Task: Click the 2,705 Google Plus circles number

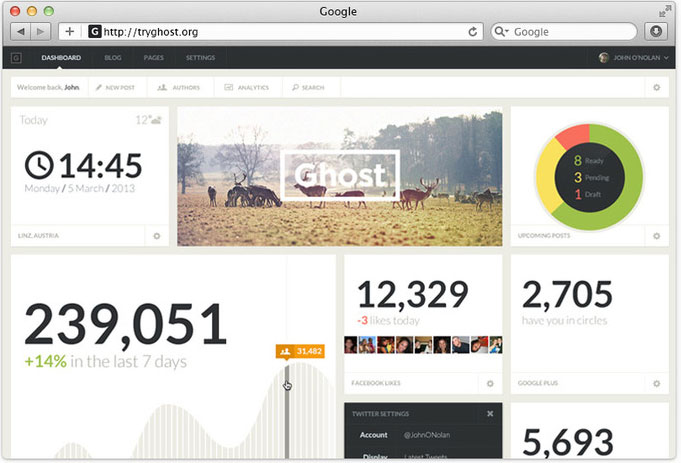Action: pos(567,295)
